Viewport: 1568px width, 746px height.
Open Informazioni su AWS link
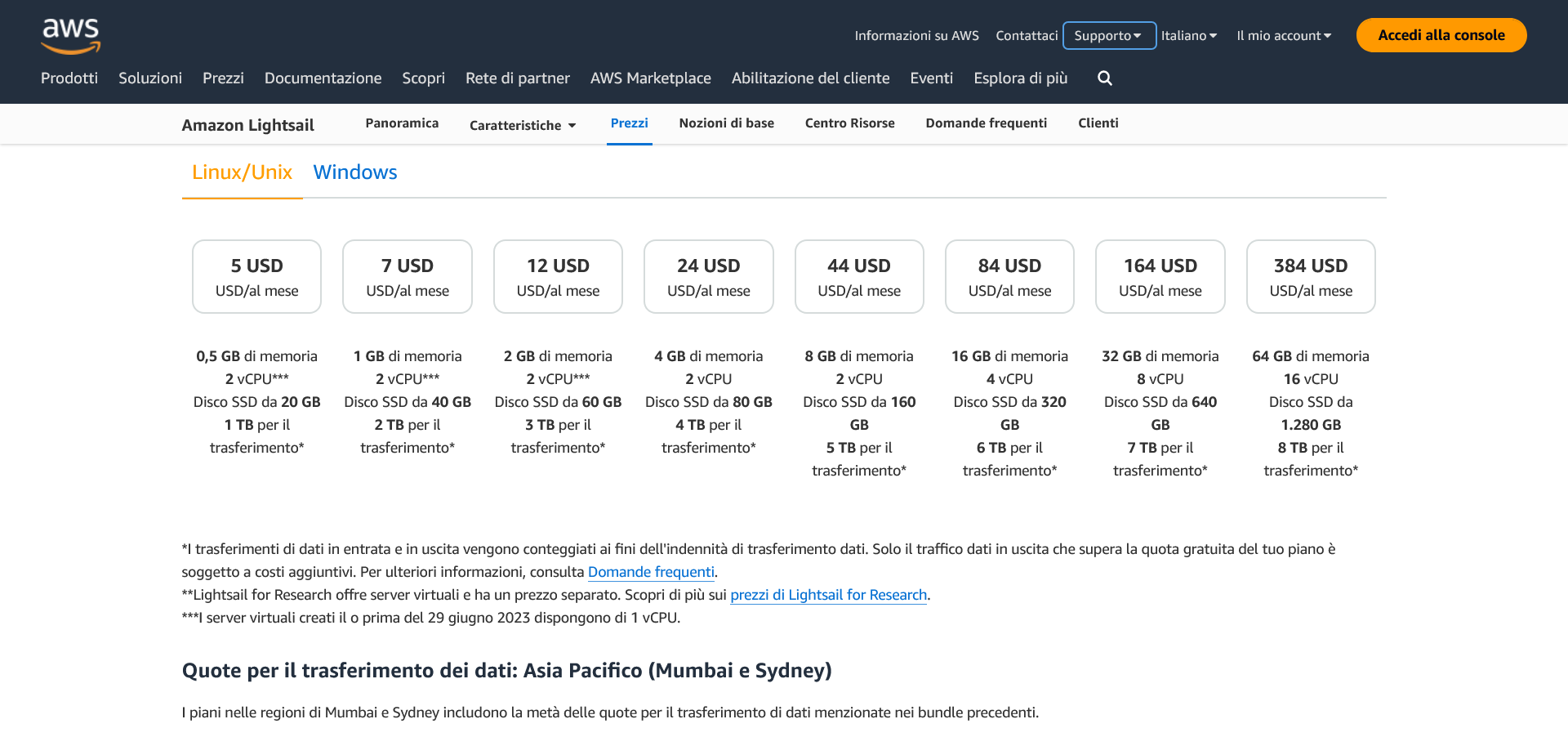(x=916, y=36)
